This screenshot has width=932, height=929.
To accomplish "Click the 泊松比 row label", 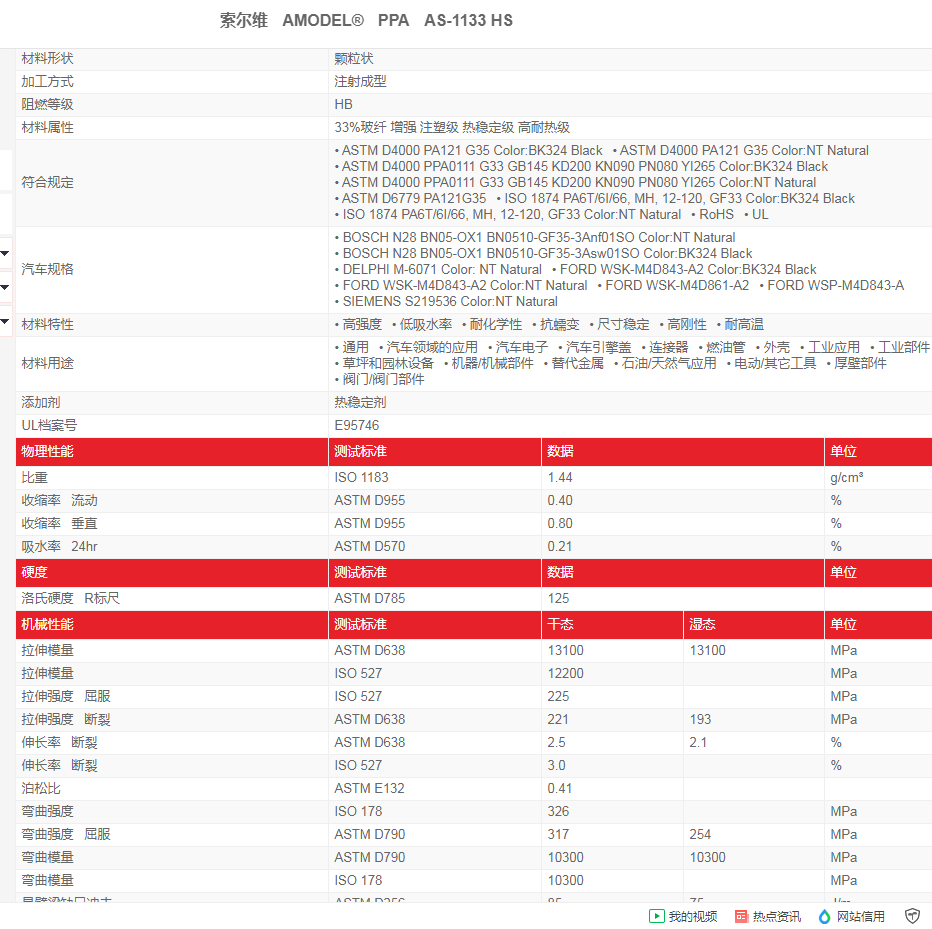I will (41, 788).
